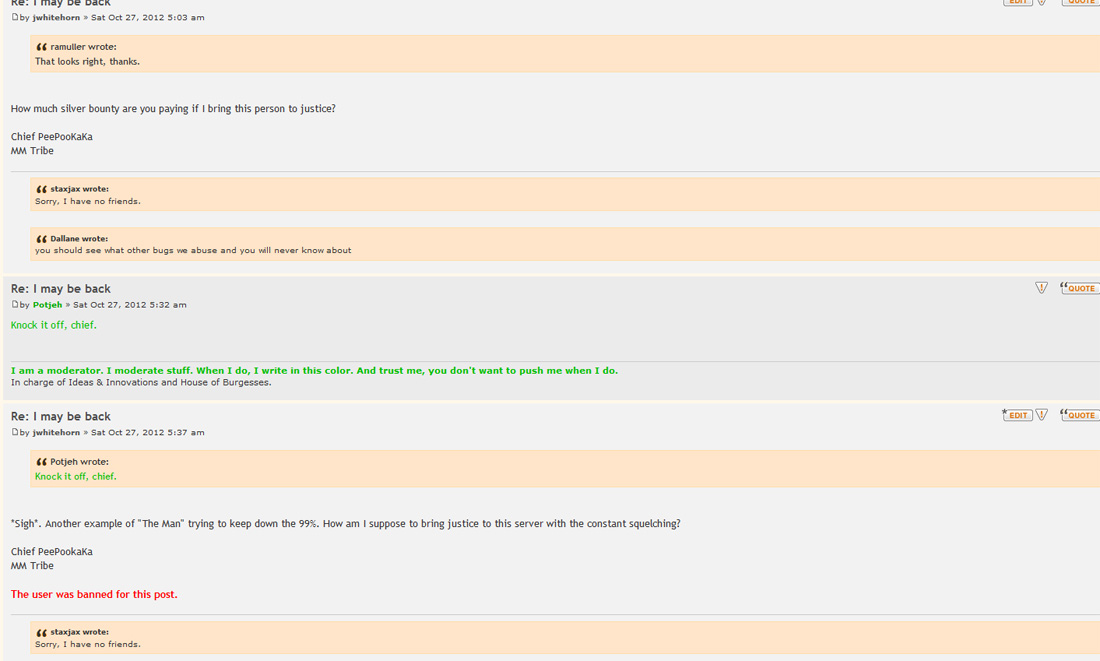
Task: Open jwhitehorn profile from 5:03 am post
Action: [56, 18]
